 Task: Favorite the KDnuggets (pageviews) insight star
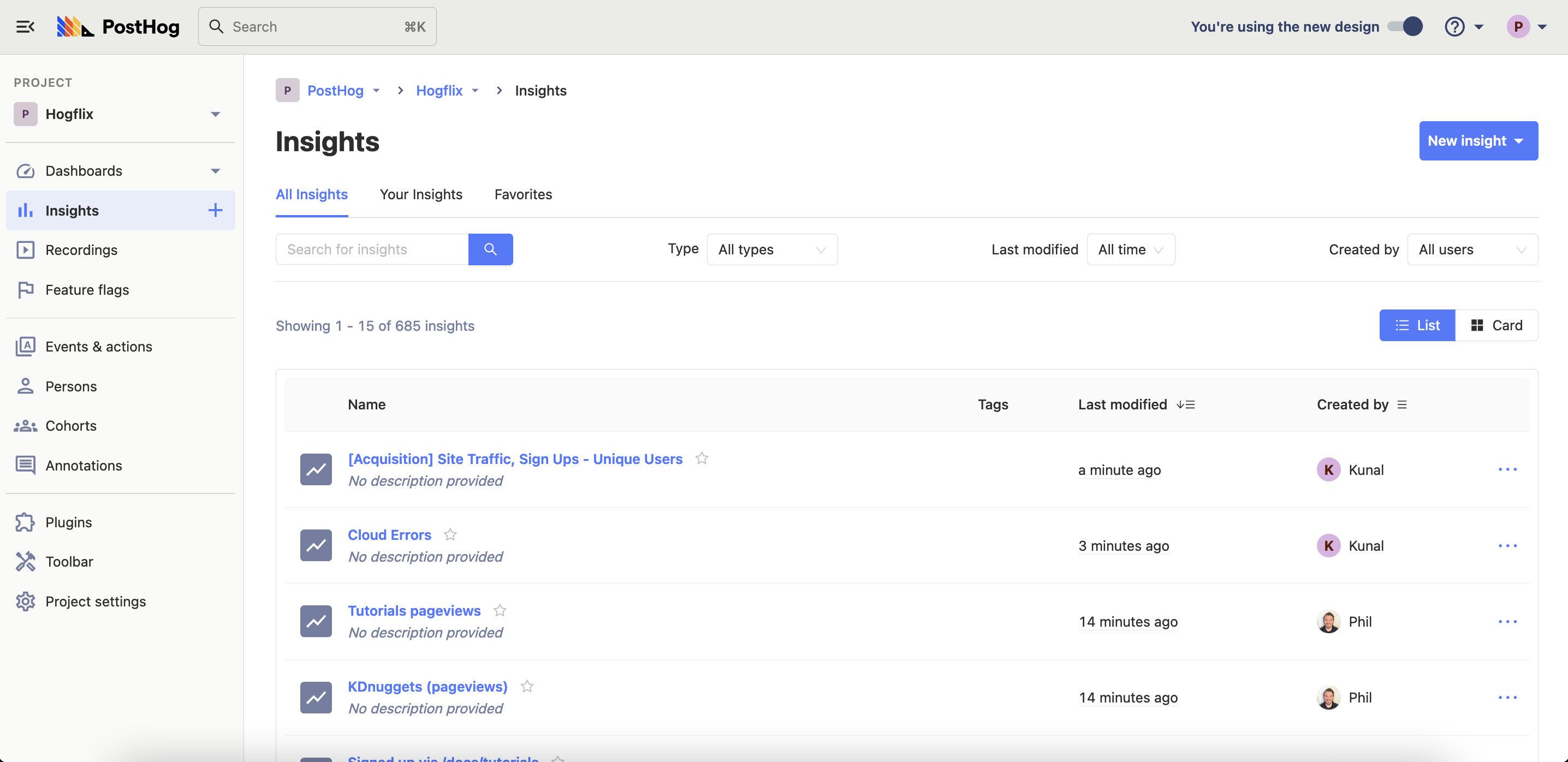click(527, 686)
